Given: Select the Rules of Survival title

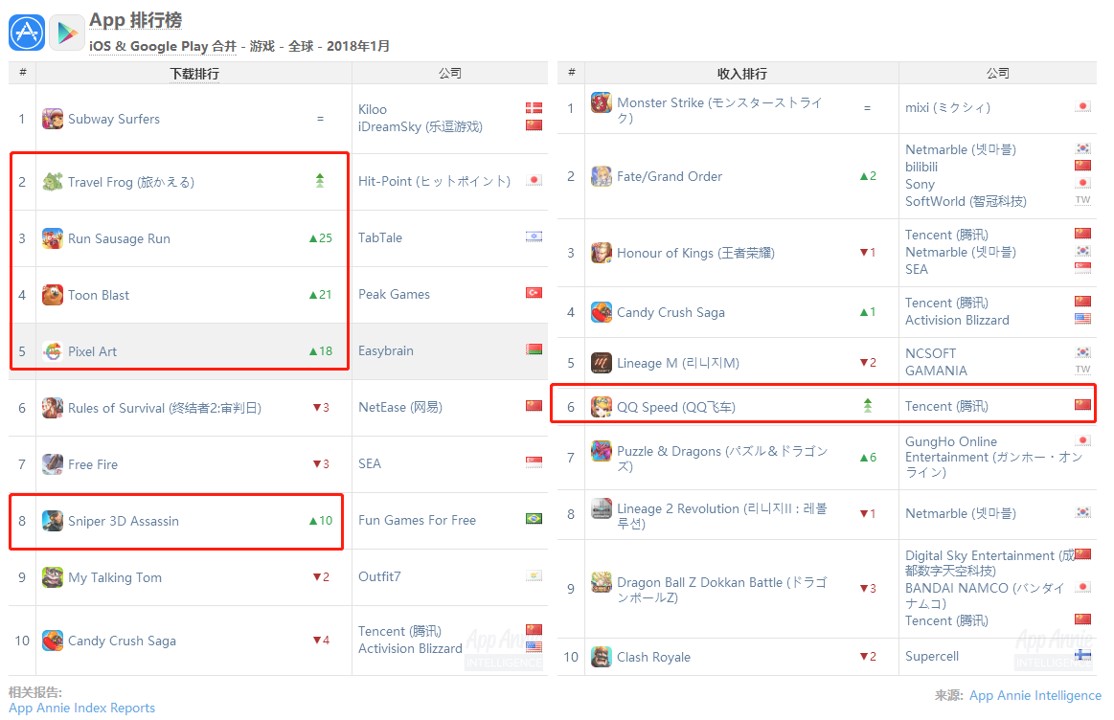Looking at the screenshot, I should pos(164,408).
